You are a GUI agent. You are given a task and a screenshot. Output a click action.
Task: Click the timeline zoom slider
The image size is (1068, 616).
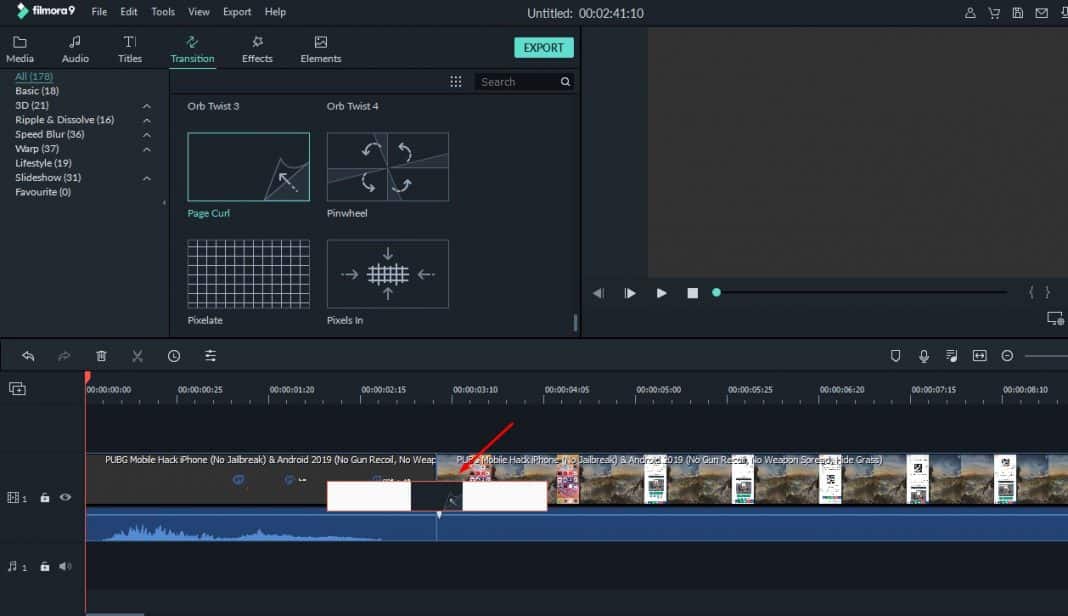pos(1046,356)
